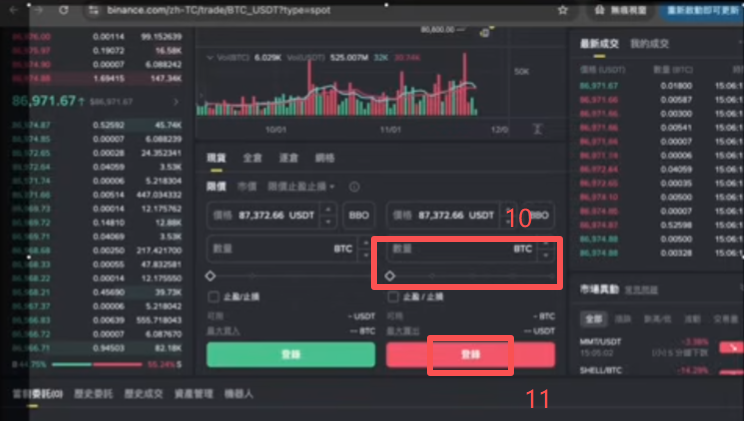Collapse the Vol(BTC) indicator chevron
The width and height of the screenshot is (744, 421).
click(x=210, y=57)
